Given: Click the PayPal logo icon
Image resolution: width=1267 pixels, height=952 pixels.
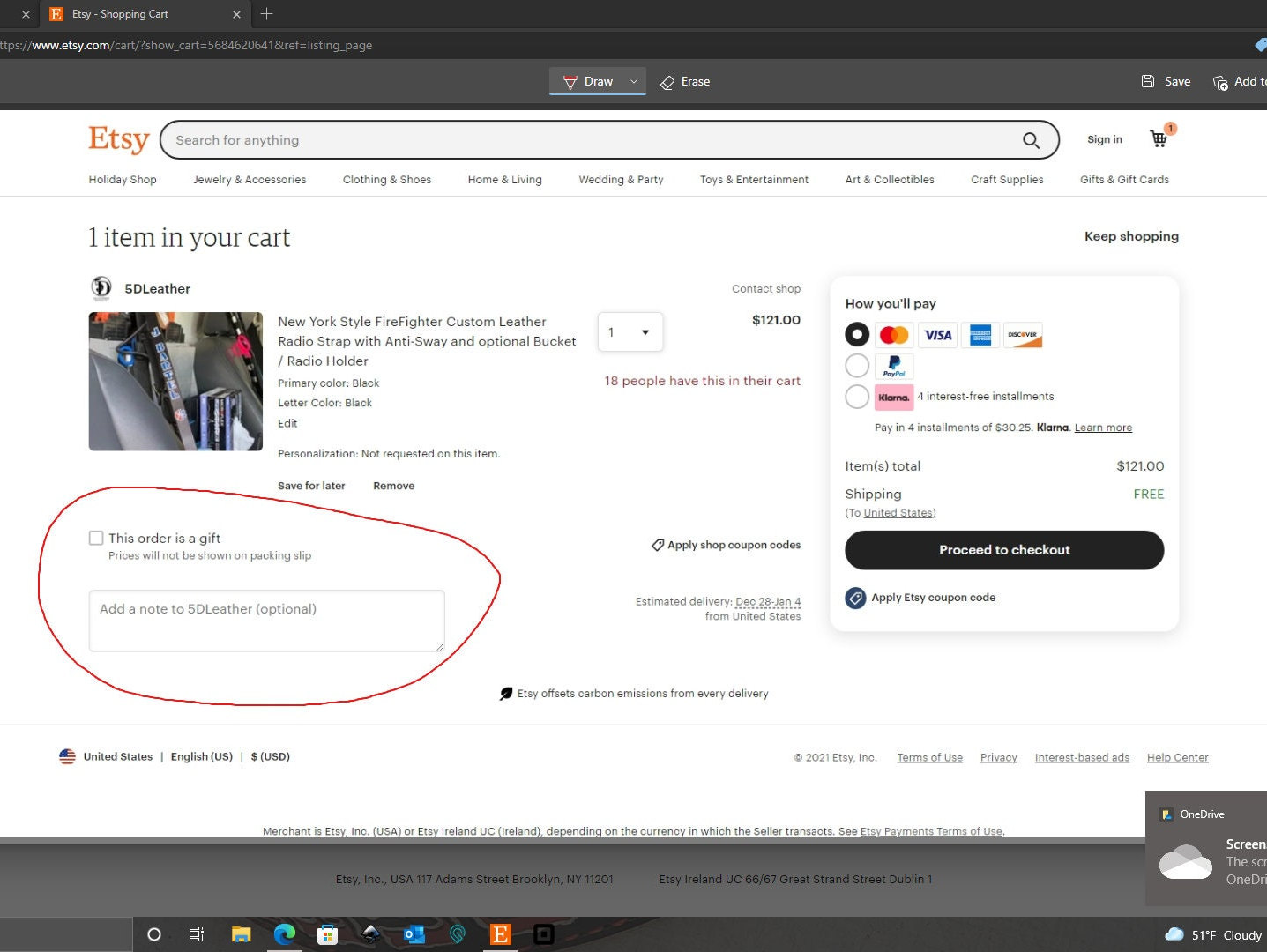Looking at the screenshot, I should click(x=894, y=366).
